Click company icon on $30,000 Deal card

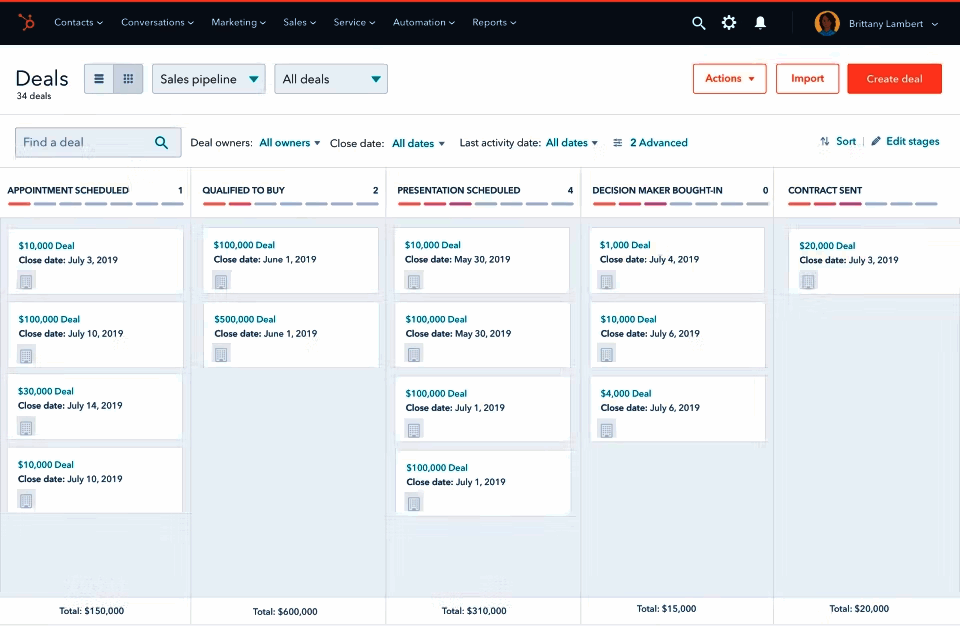26,427
